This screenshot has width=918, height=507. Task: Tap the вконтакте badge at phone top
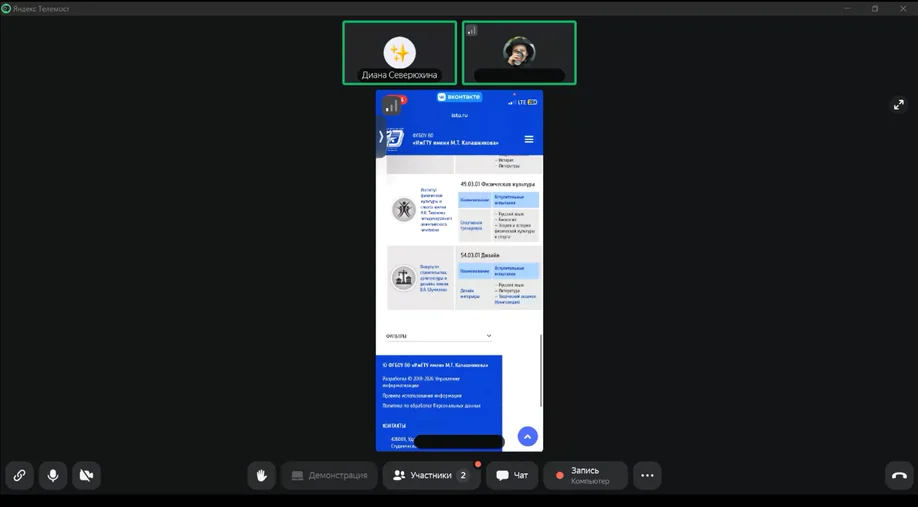[460, 97]
